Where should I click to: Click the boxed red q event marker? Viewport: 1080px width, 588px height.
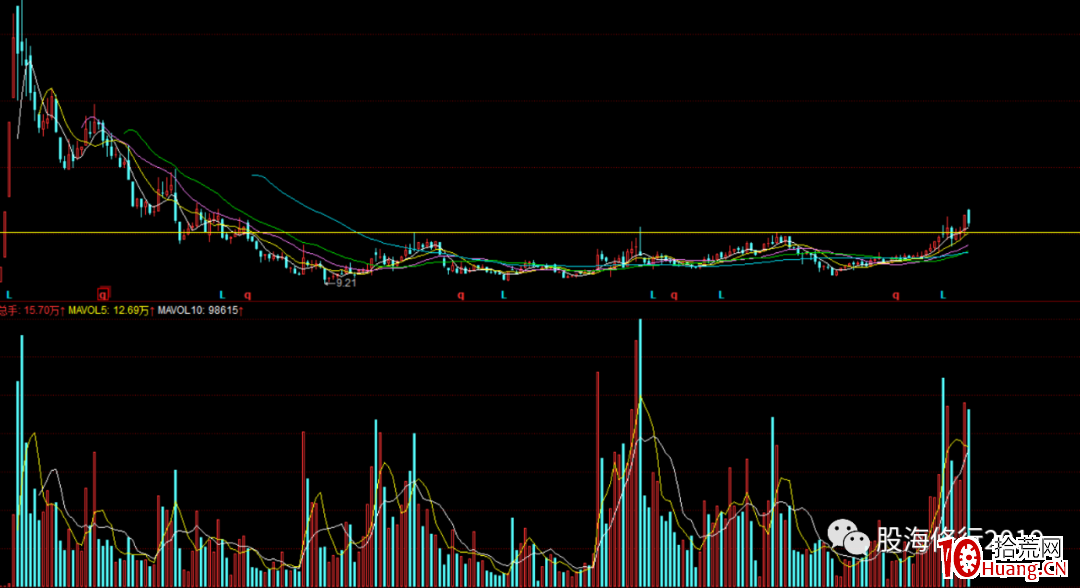103,293
